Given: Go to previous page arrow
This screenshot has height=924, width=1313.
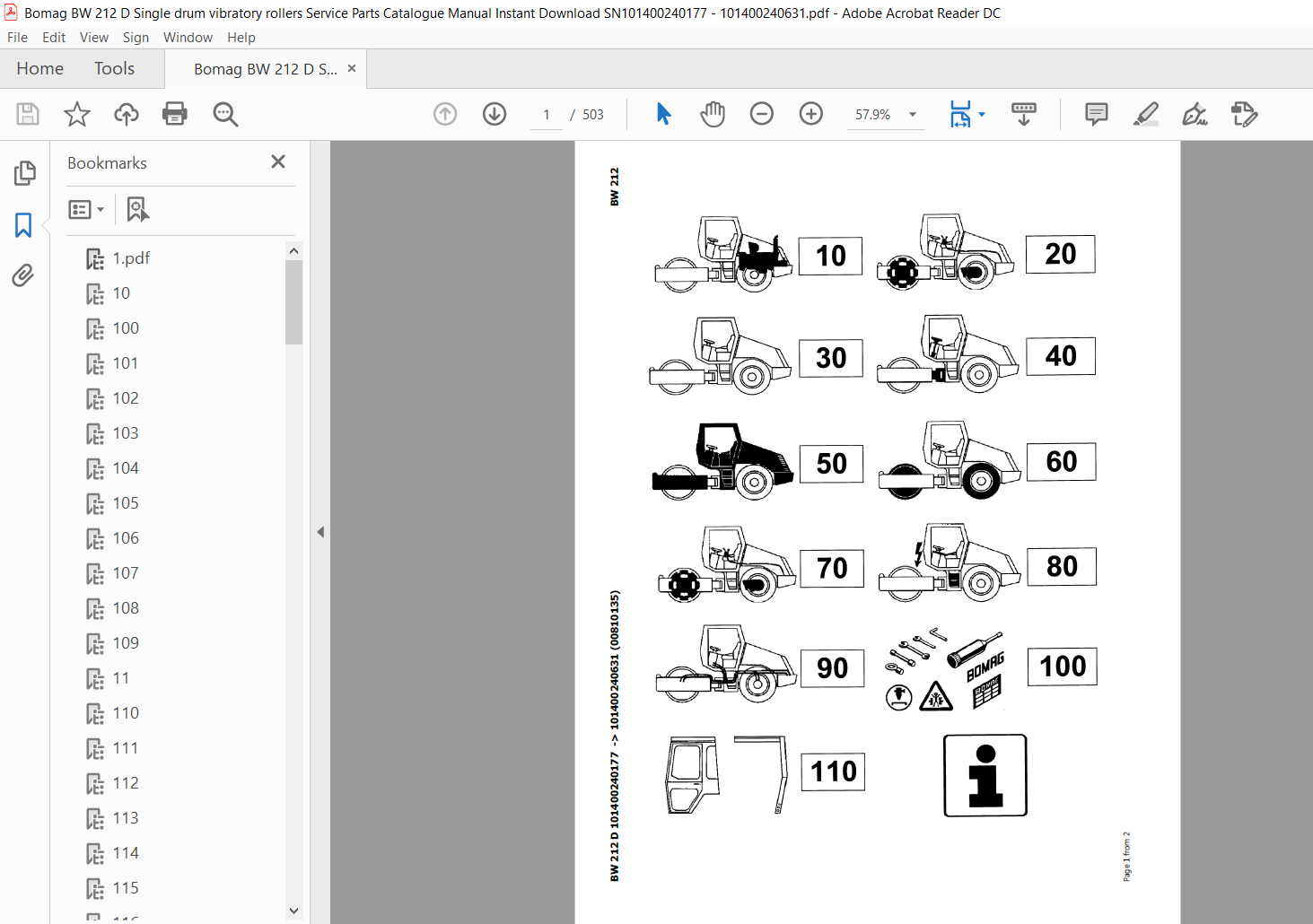Looking at the screenshot, I should 445,114.
